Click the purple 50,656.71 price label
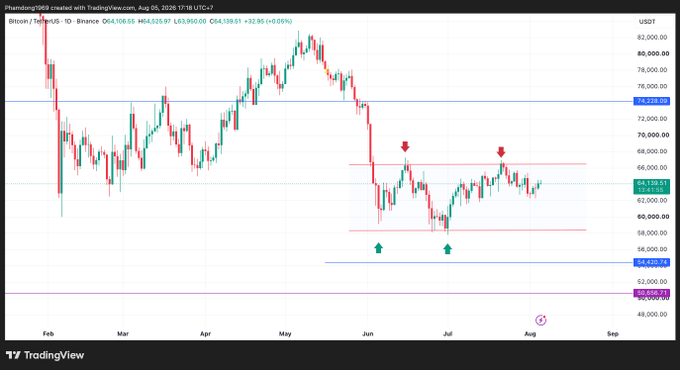This screenshot has width=680, height=370. (x=651, y=293)
